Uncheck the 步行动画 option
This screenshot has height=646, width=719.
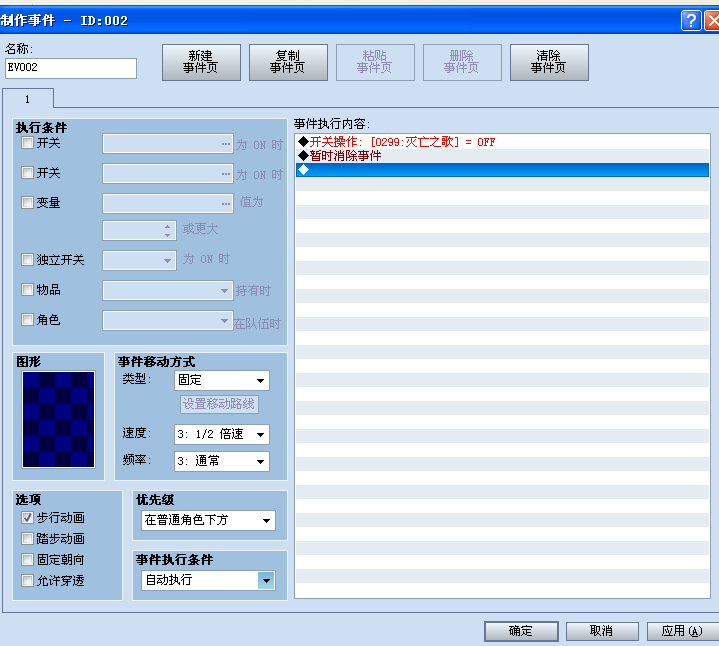click(28, 518)
